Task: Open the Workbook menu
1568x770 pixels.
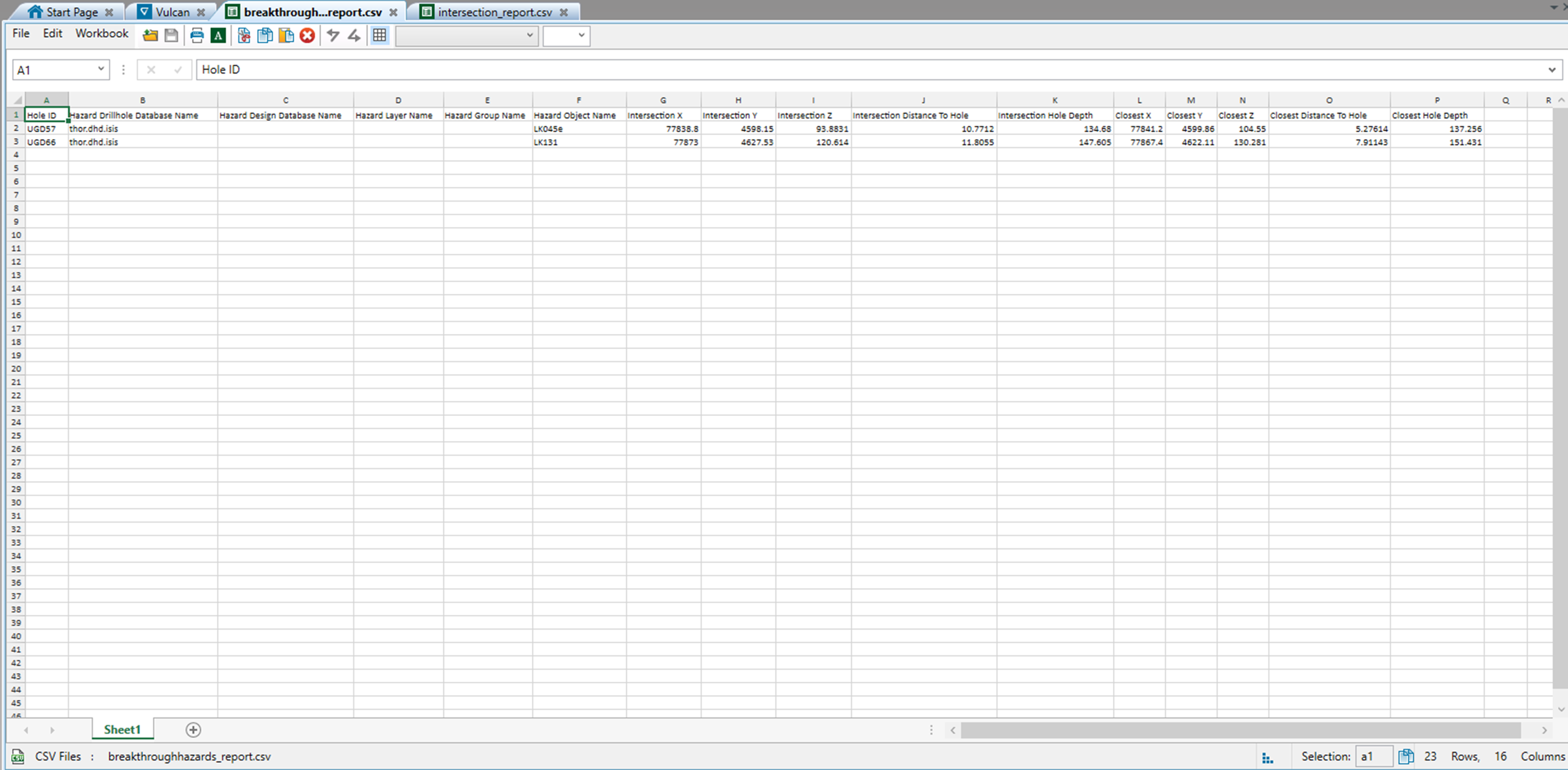Action: click(x=102, y=33)
